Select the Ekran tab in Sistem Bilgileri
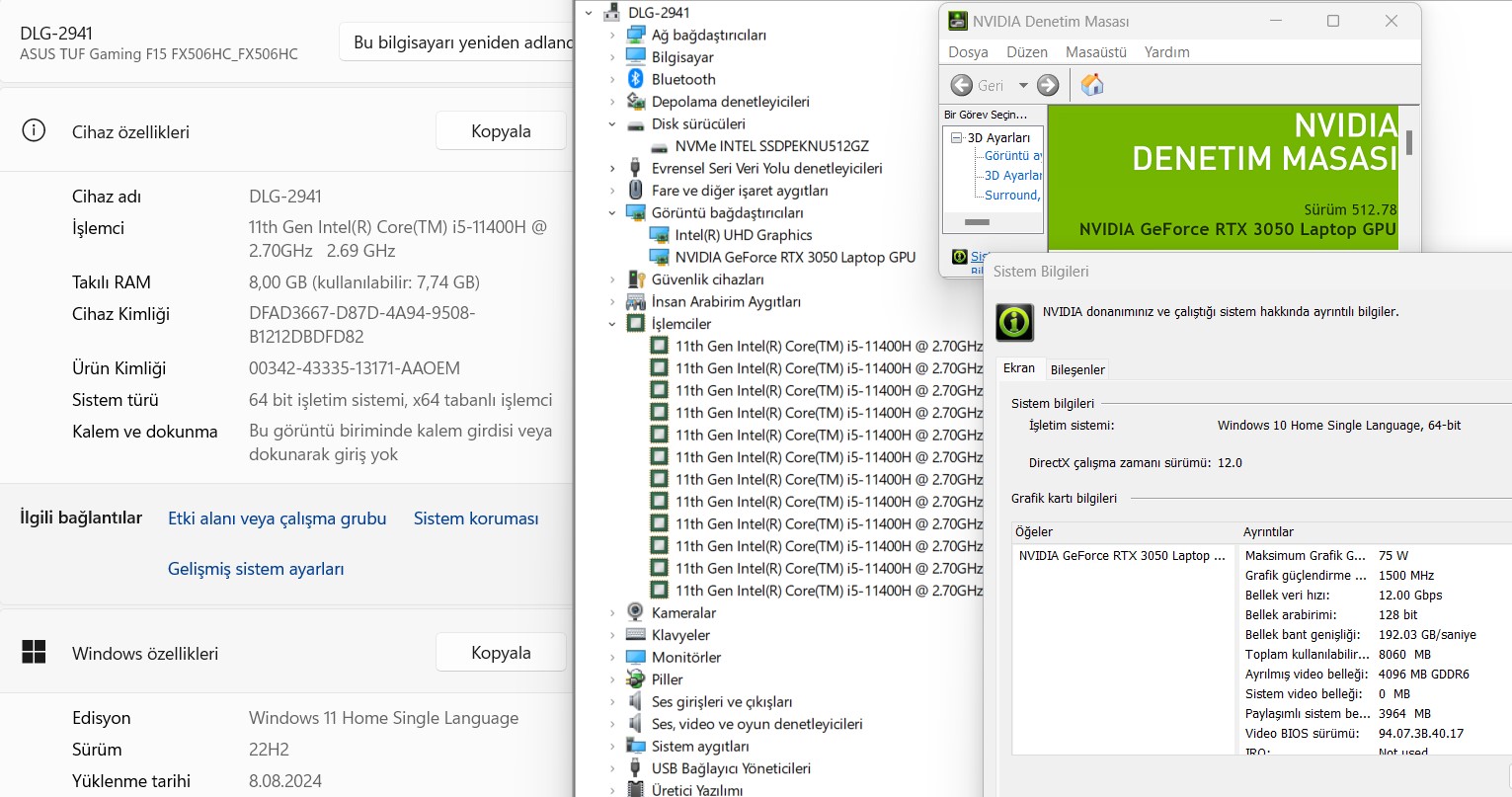Viewport: 1512px width, 797px height. point(1019,368)
